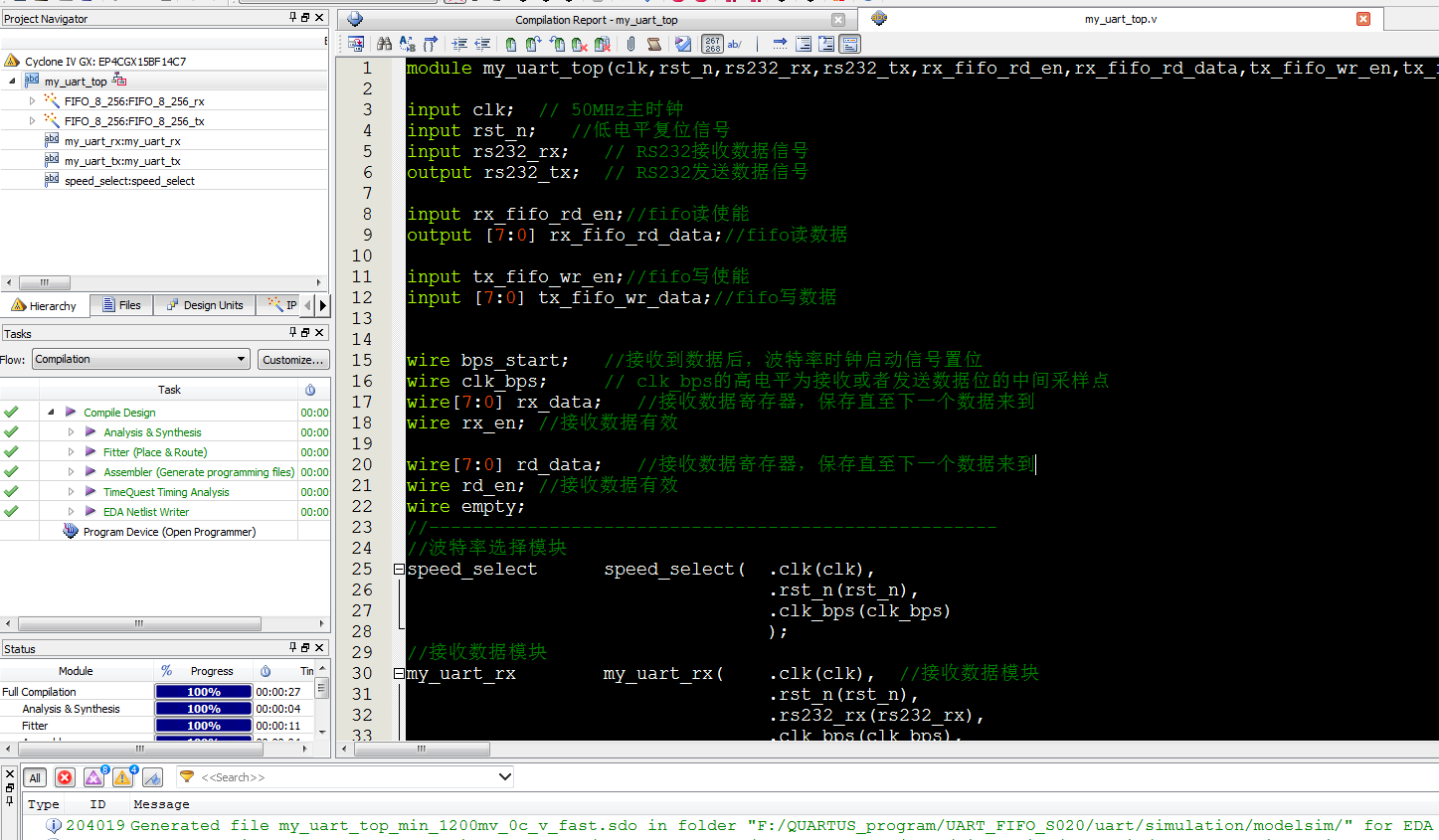Click the Replace A-to-B toolbar icon

coord(408,44)
